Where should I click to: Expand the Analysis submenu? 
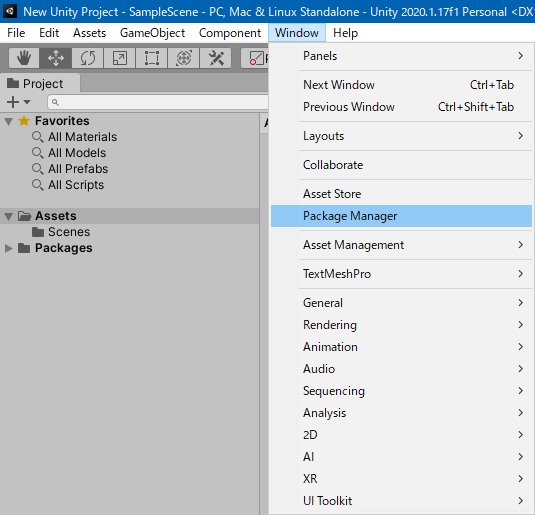[x=401, y=413]
